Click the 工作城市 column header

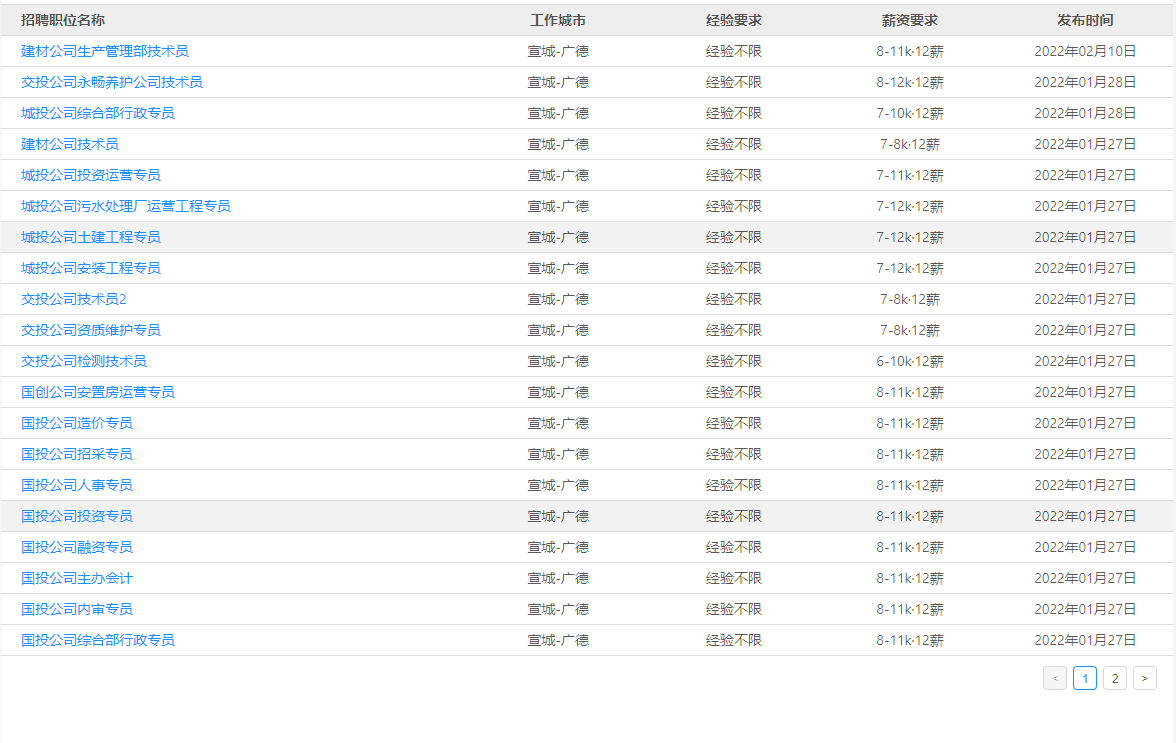click(558, 20)
